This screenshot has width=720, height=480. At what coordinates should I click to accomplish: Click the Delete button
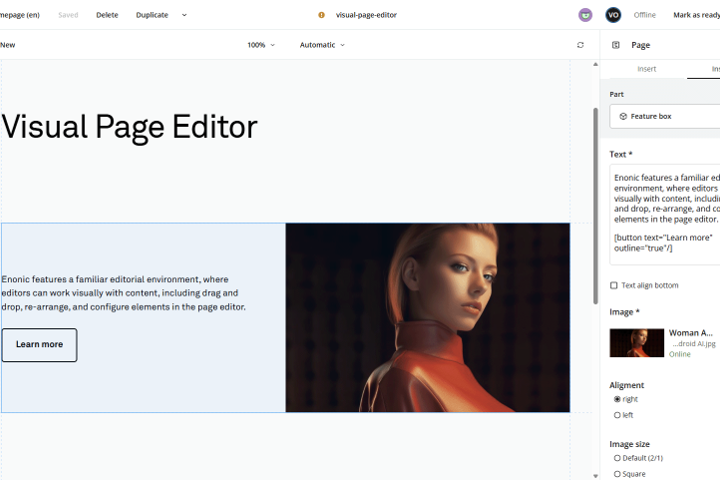[107, 15]
